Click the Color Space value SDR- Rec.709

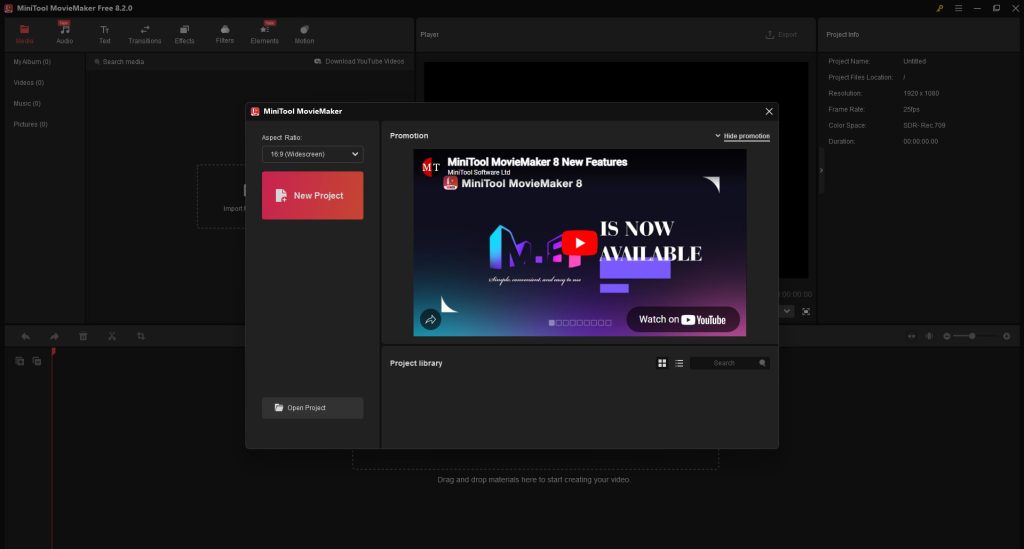coord(924,125)
